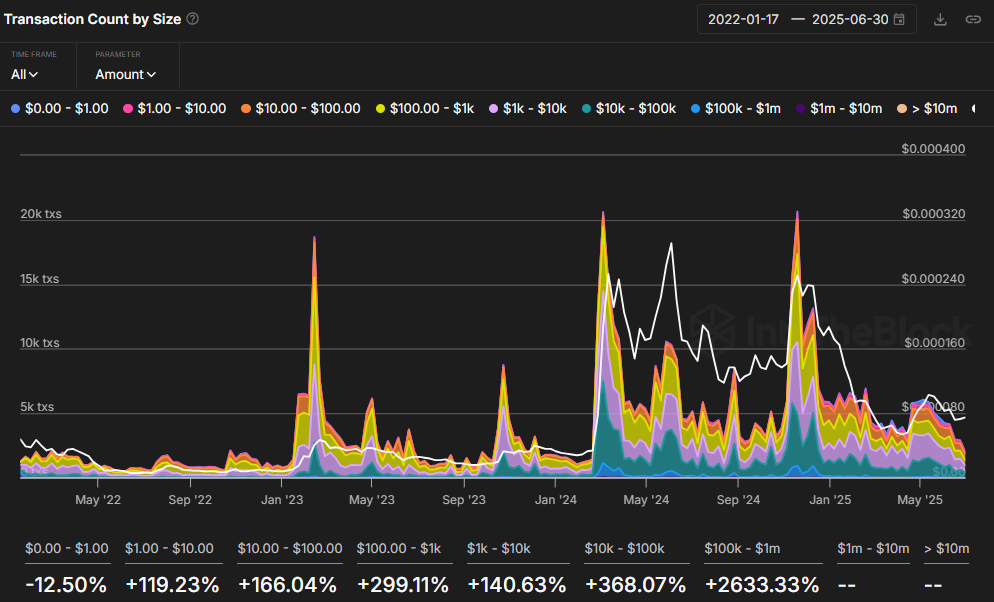This screenshot has height=602, width=994.
Task: Download the chart data
Action: (940, 20)
